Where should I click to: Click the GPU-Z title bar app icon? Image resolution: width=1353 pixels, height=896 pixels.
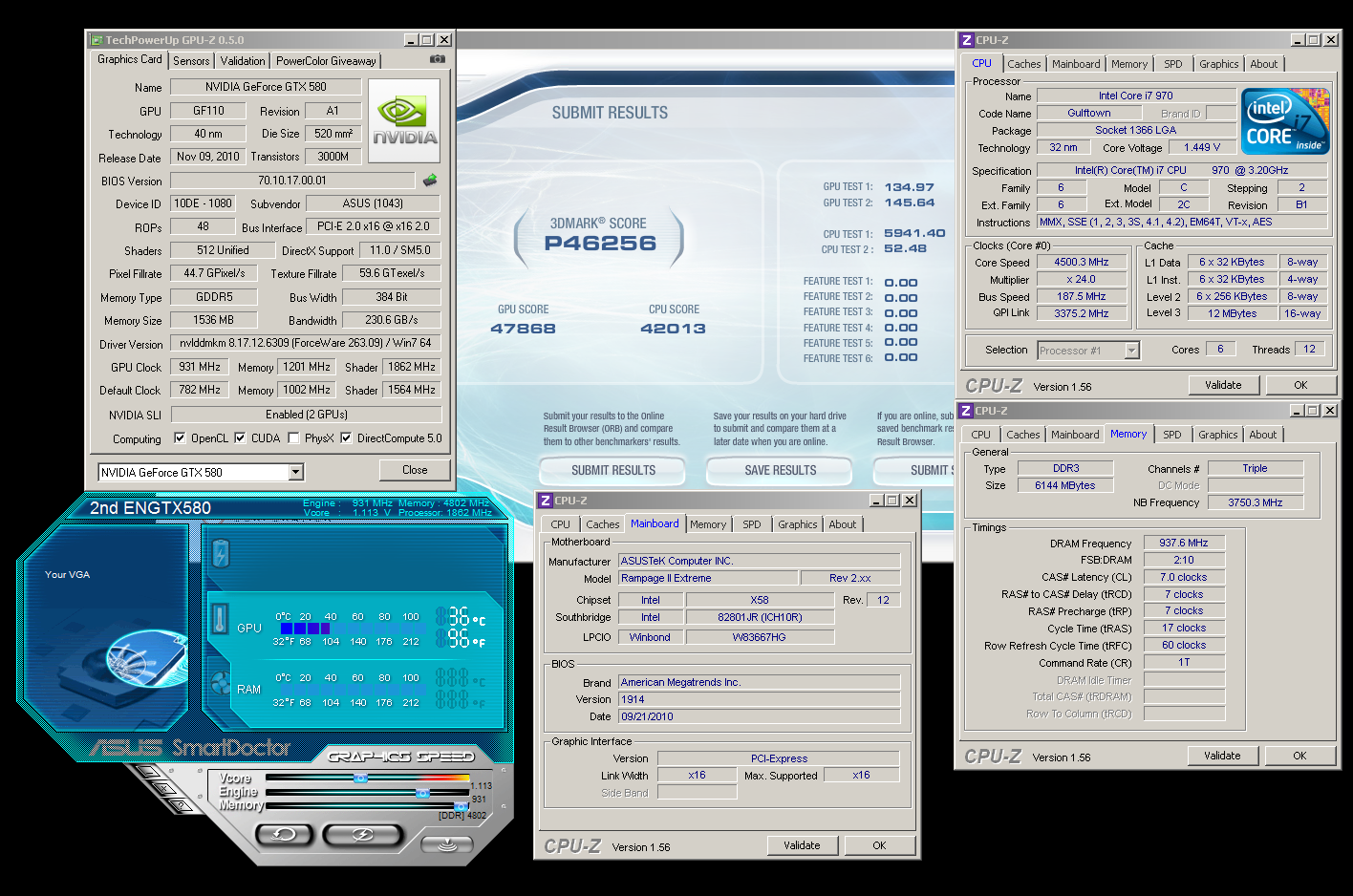[97, 40]
